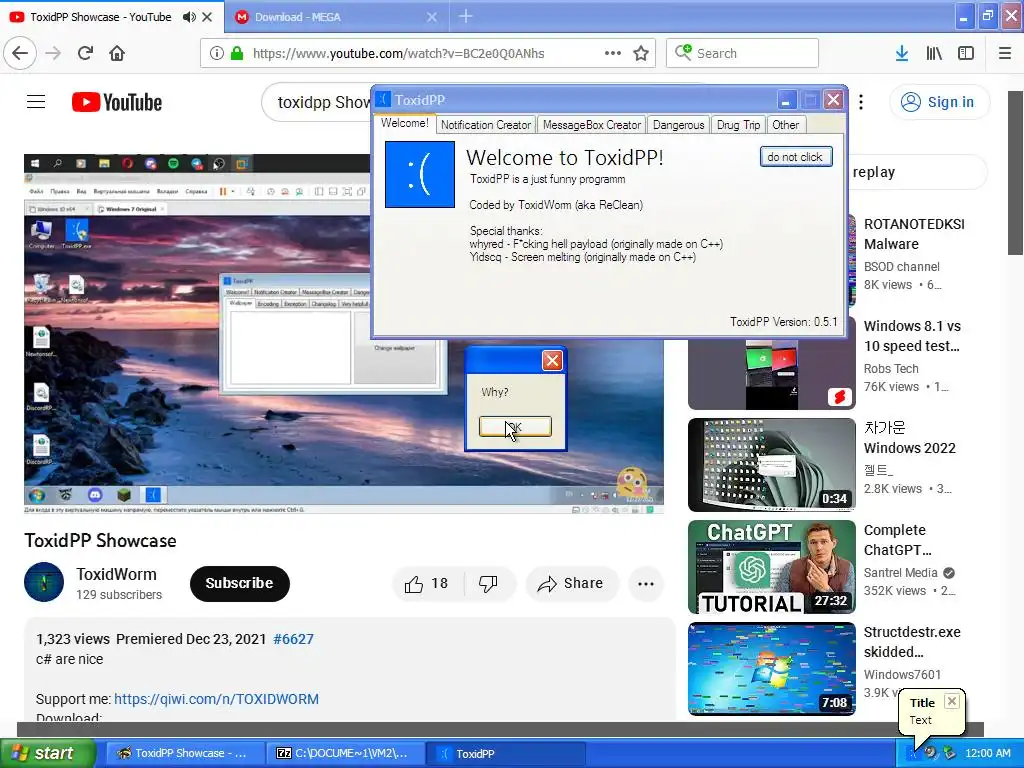Click the #6627 hashtag link
Image resolution: width=1024 pixels, height=768 pixels.
293,639
